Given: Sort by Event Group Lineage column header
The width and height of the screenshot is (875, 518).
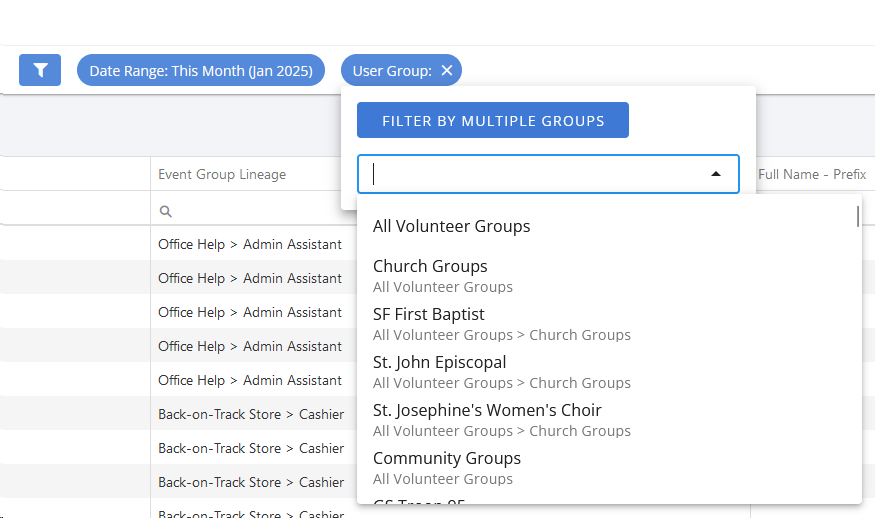Looking at the screenshot, I should (x=222, y=174).
